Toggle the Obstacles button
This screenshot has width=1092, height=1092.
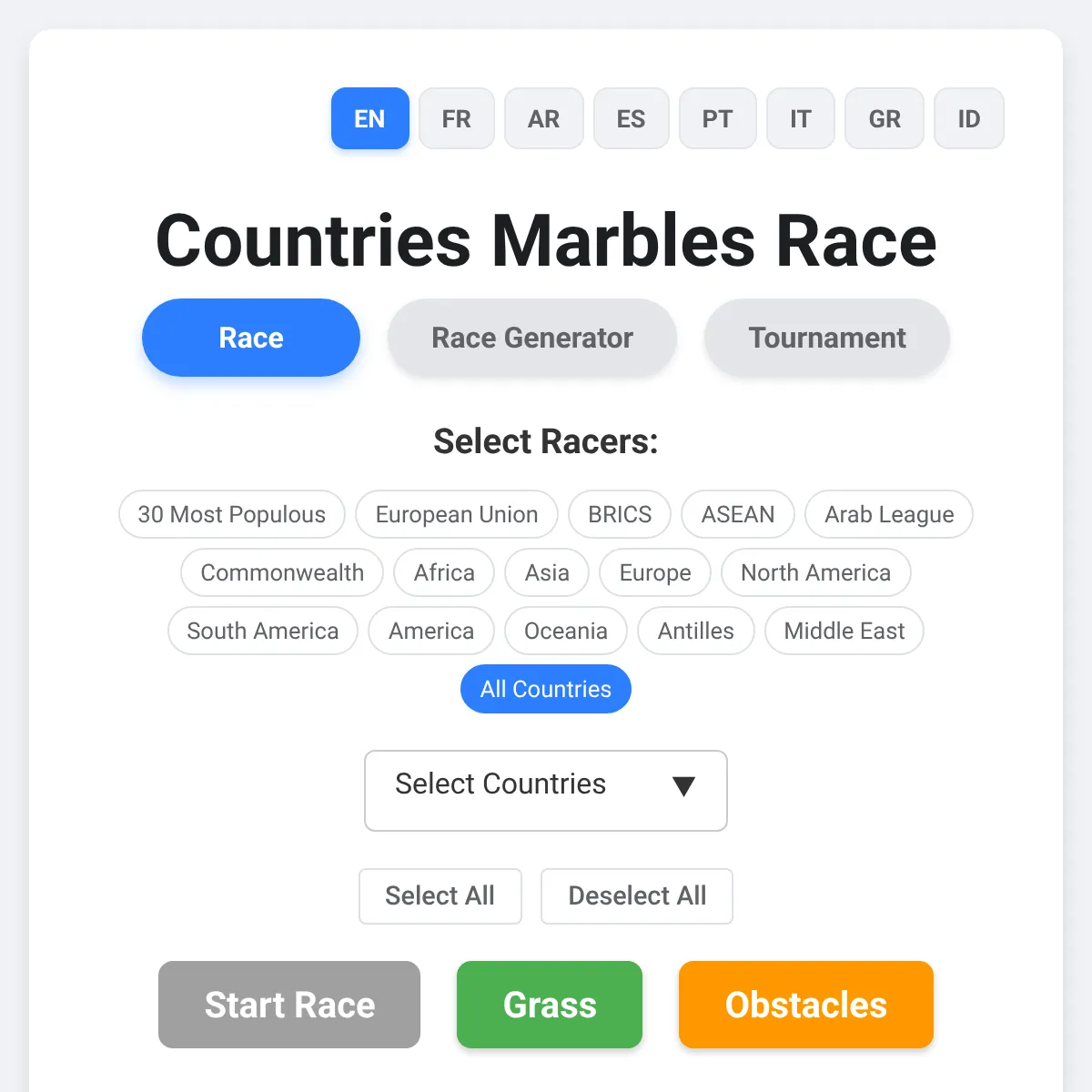(805, 1005)
